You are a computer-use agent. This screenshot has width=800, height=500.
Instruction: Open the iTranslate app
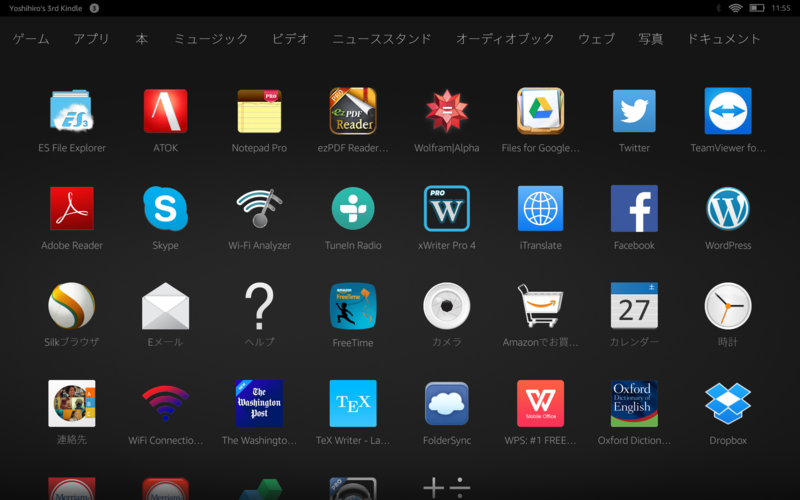[x=540, y=208]
